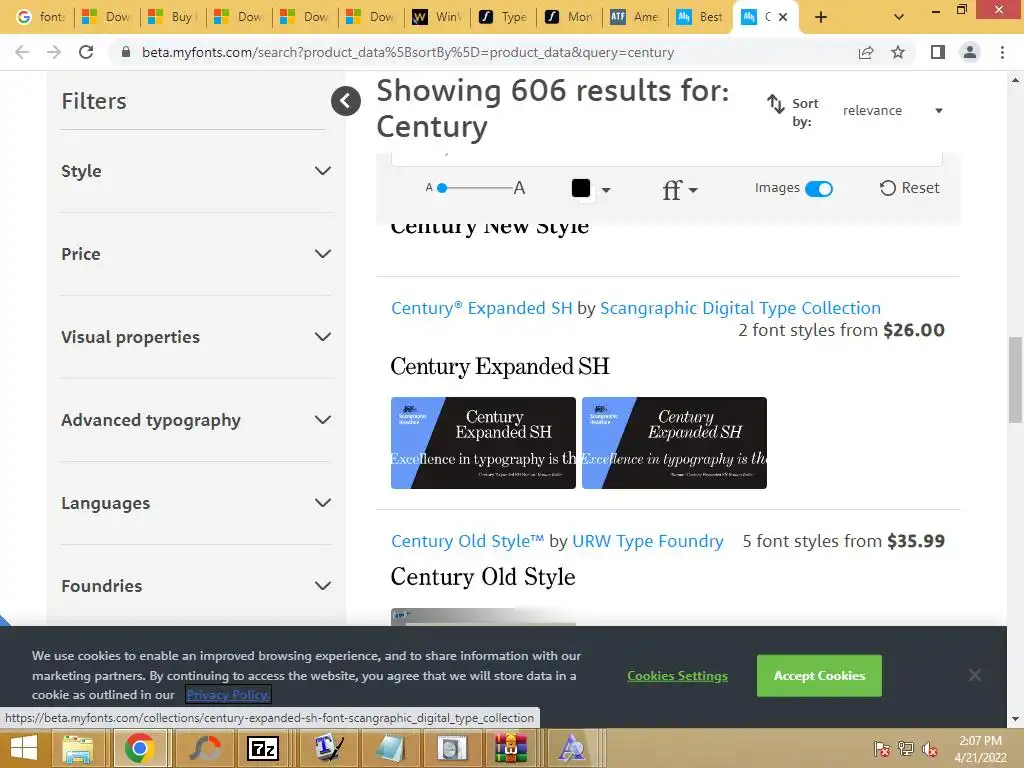
Task: Expand the Price filter
Action: click(195, 254)
